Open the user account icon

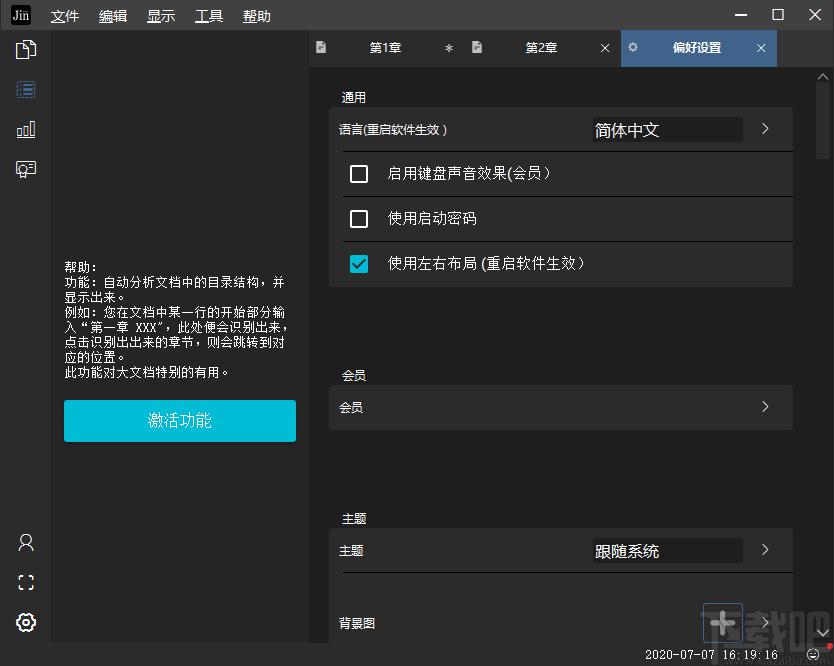[x=25, y=542]
